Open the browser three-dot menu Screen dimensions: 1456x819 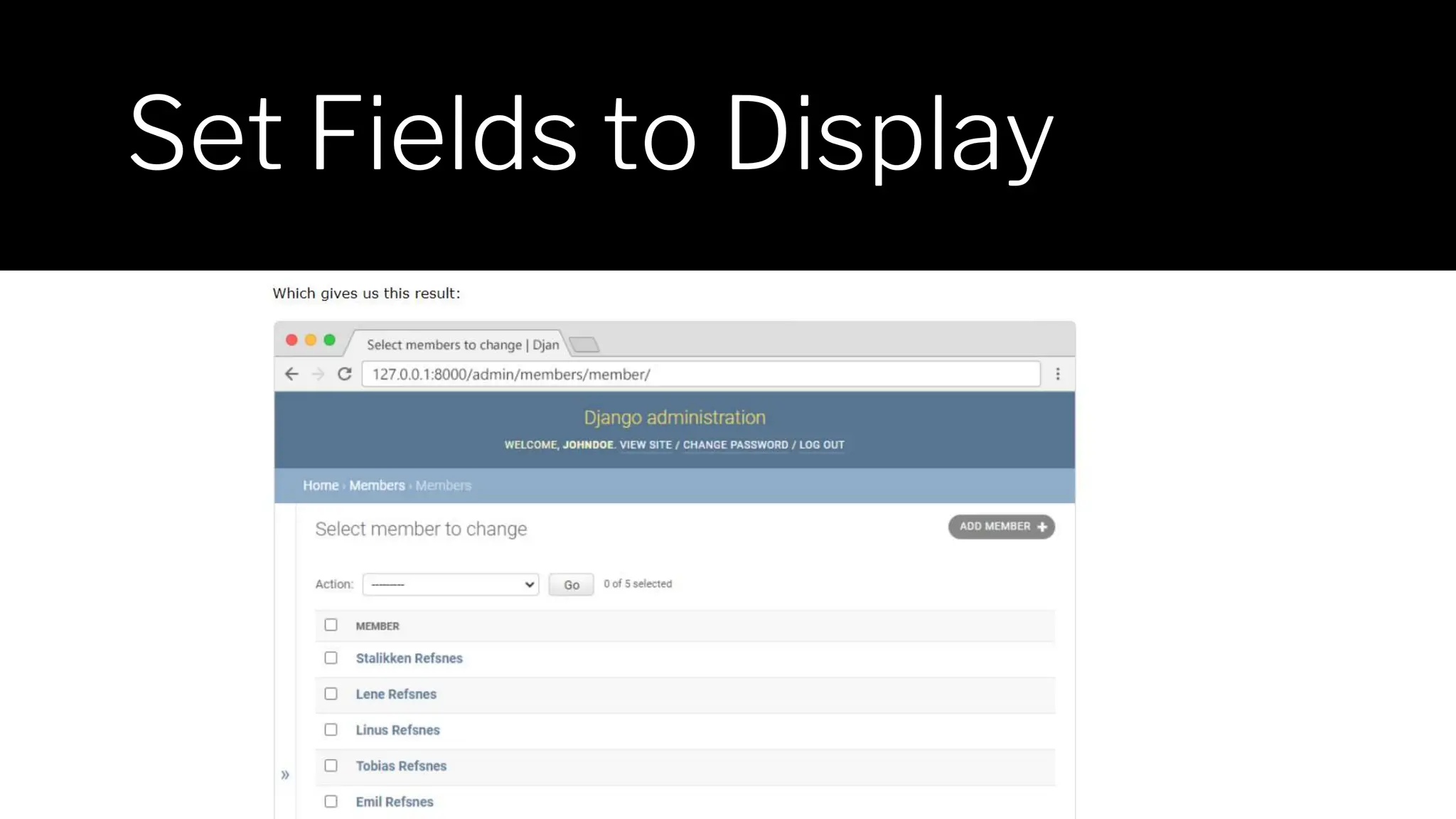click(1058, 374)
